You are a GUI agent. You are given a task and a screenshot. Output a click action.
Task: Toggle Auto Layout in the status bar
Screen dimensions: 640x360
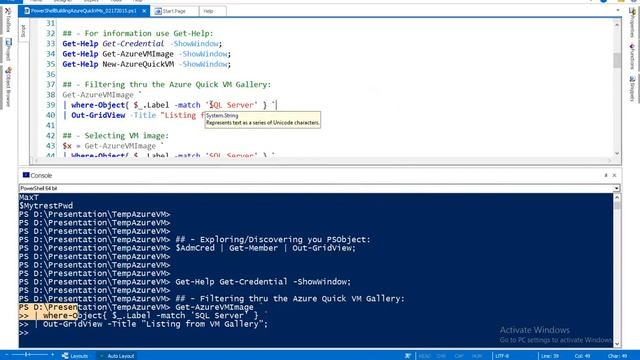pos(117,356)
